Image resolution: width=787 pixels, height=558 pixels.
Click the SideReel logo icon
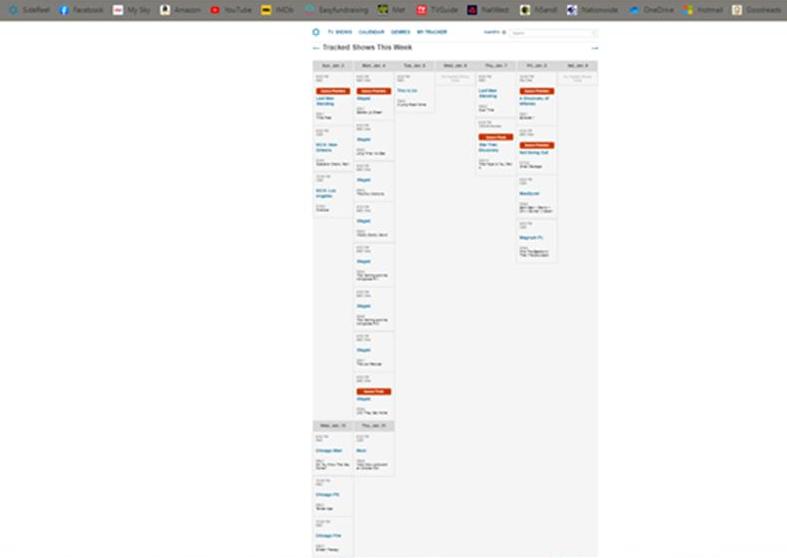(x=317, y=32)
